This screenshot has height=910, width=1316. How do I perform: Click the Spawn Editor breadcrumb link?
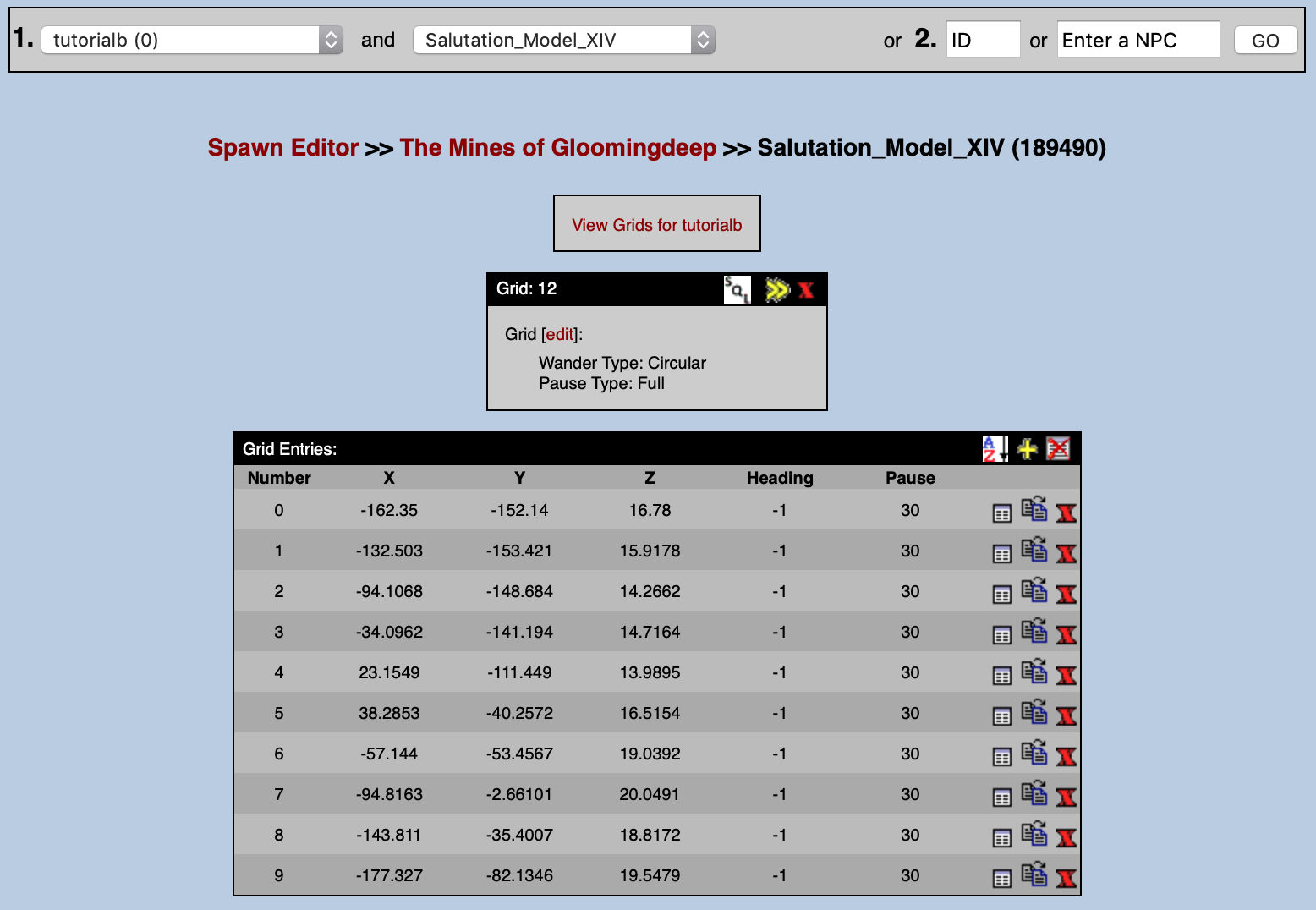point(282,148)
